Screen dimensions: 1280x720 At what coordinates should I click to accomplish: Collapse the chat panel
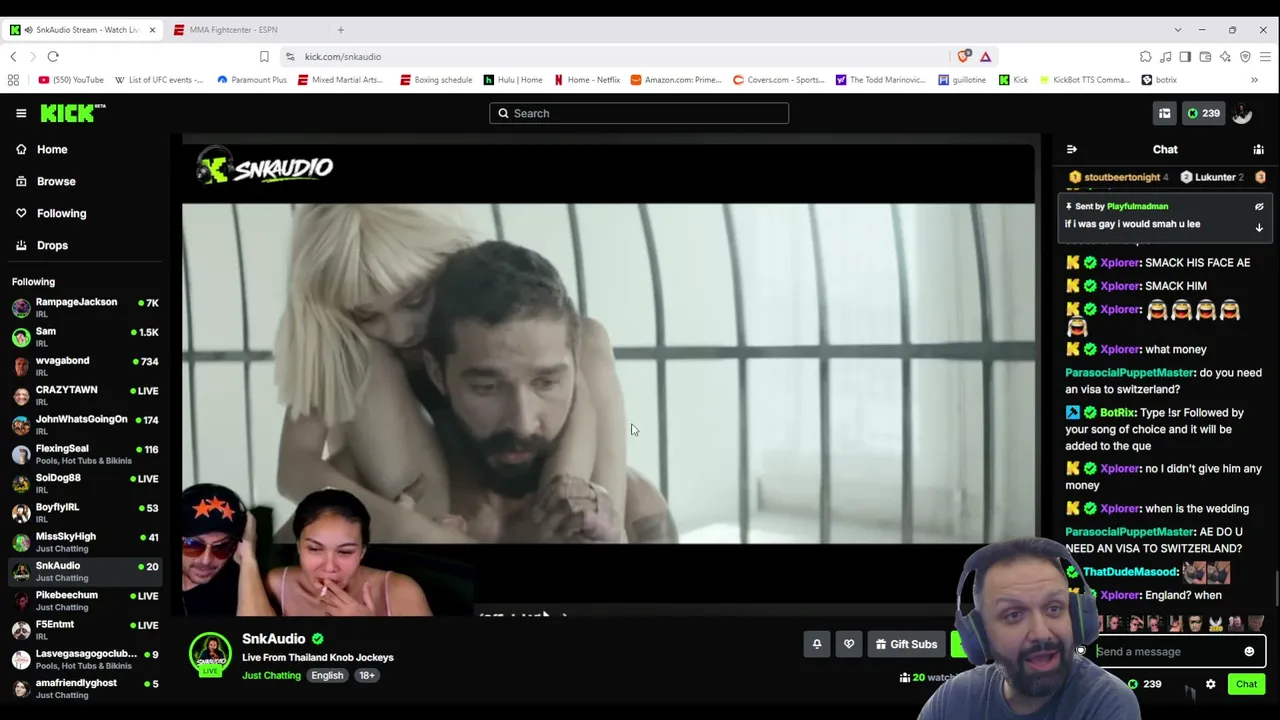(x=1072, y=149)
